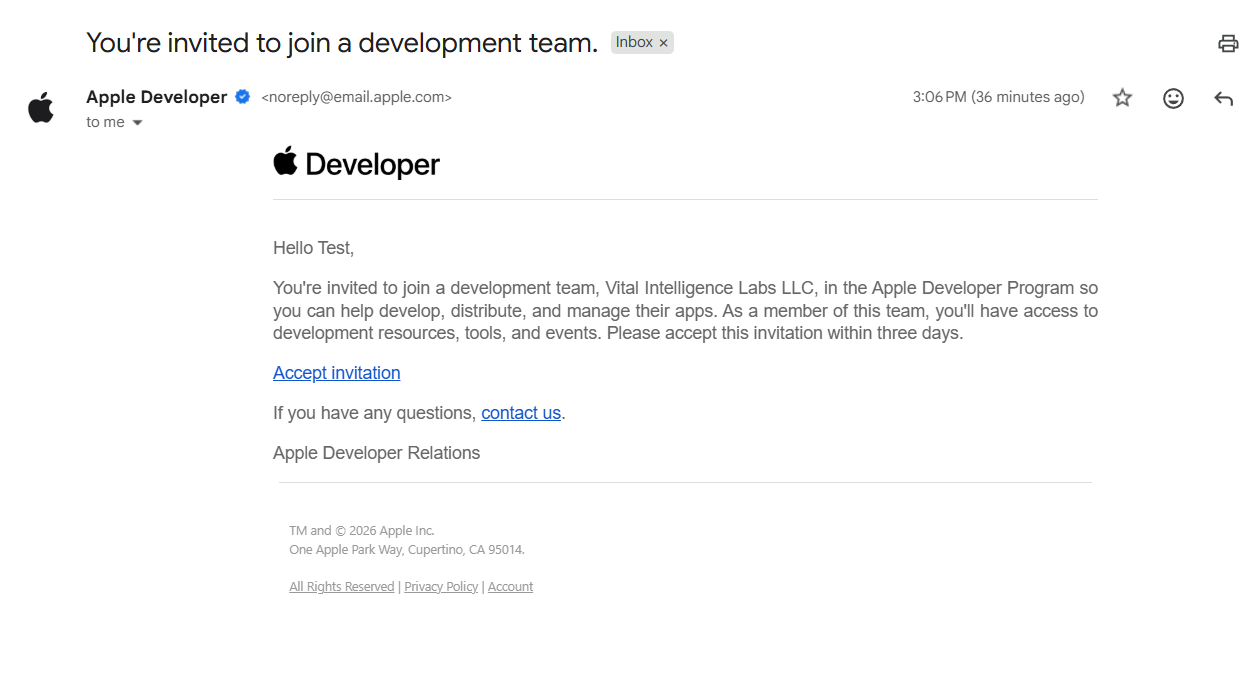
Task: Open the Accept invitation link
Action: tap(336, 373)
